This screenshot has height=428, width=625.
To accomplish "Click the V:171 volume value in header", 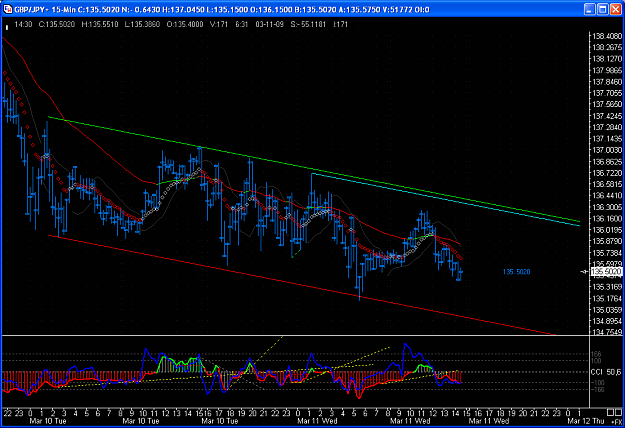I will [x=218, y=24].
